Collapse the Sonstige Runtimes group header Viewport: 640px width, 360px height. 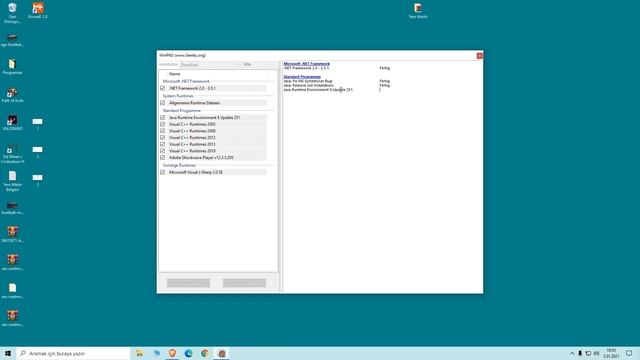click(x=179, y=165)
